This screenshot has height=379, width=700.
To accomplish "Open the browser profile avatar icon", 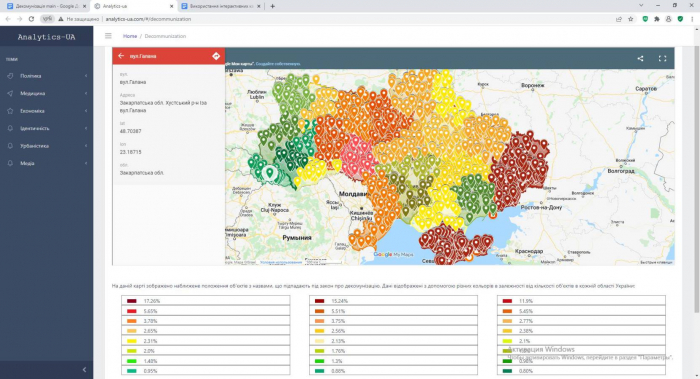I will point(668,19).
